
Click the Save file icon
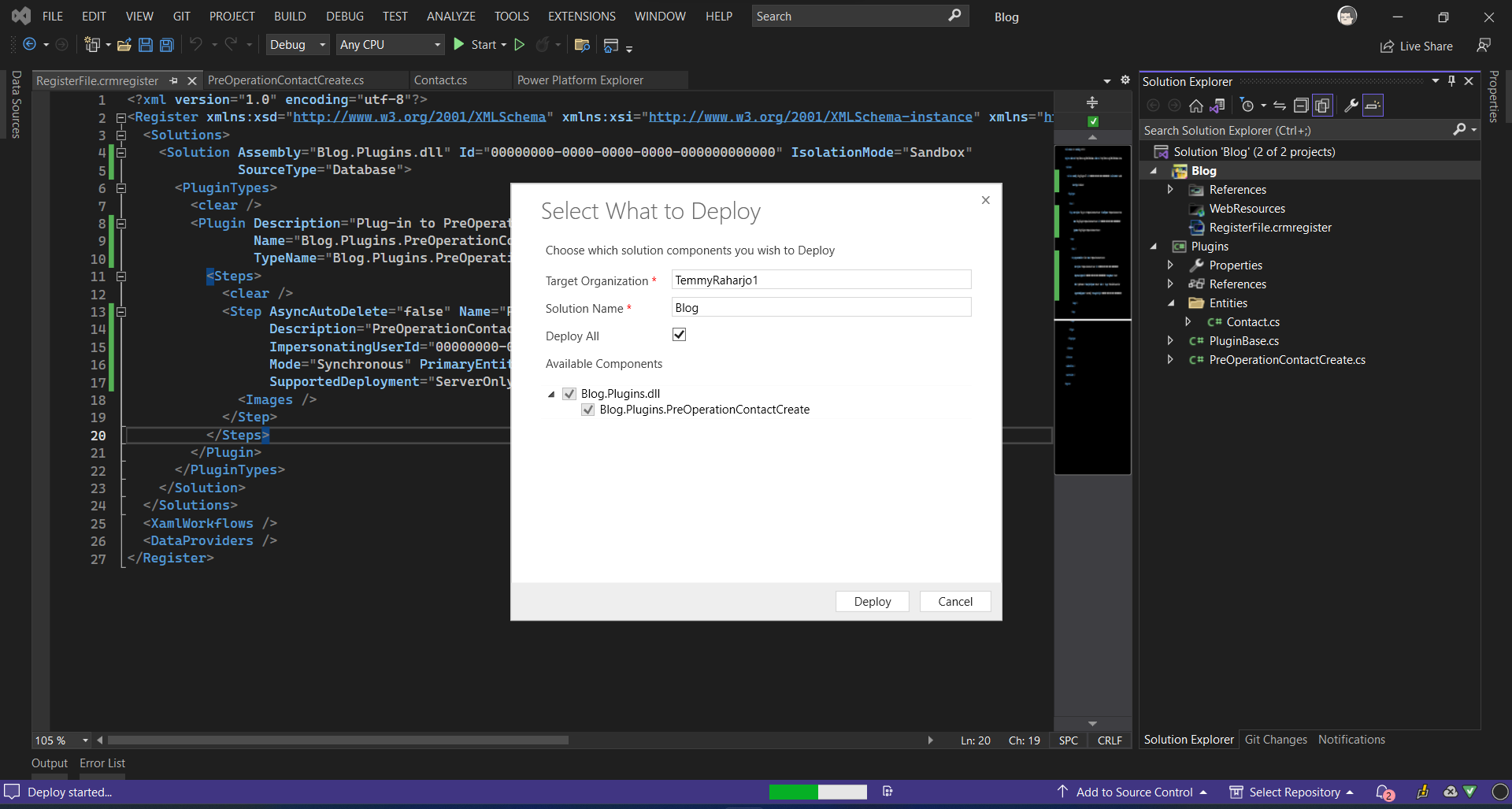[x=145, y=45]
